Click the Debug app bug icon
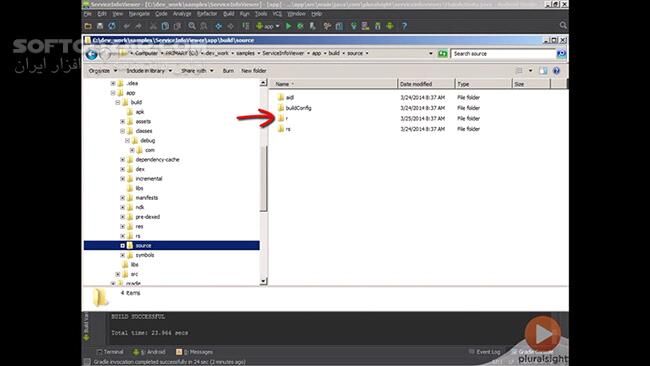 pyautogui.click(x=300, y=26)
